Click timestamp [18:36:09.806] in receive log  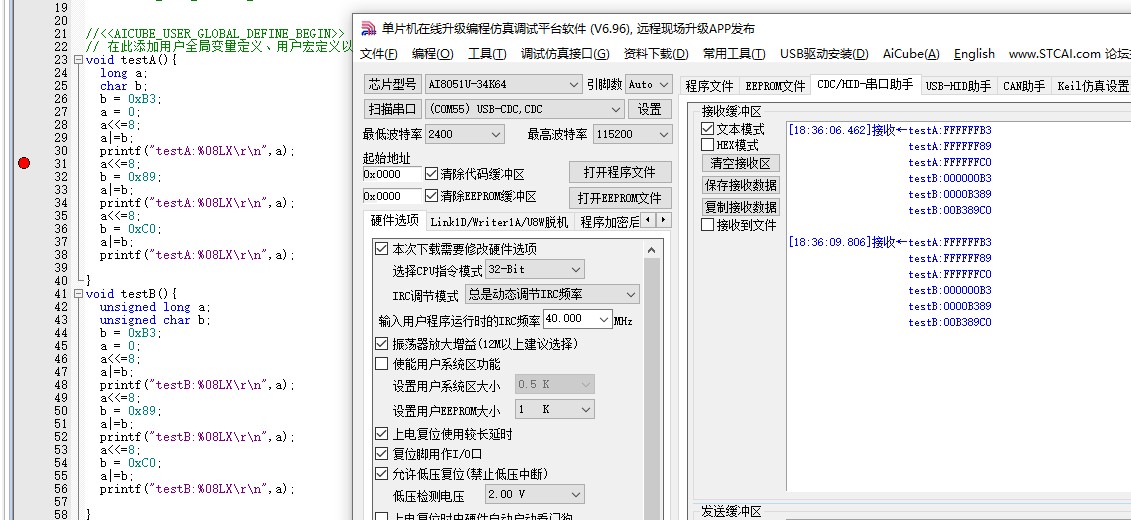[829, 242]
